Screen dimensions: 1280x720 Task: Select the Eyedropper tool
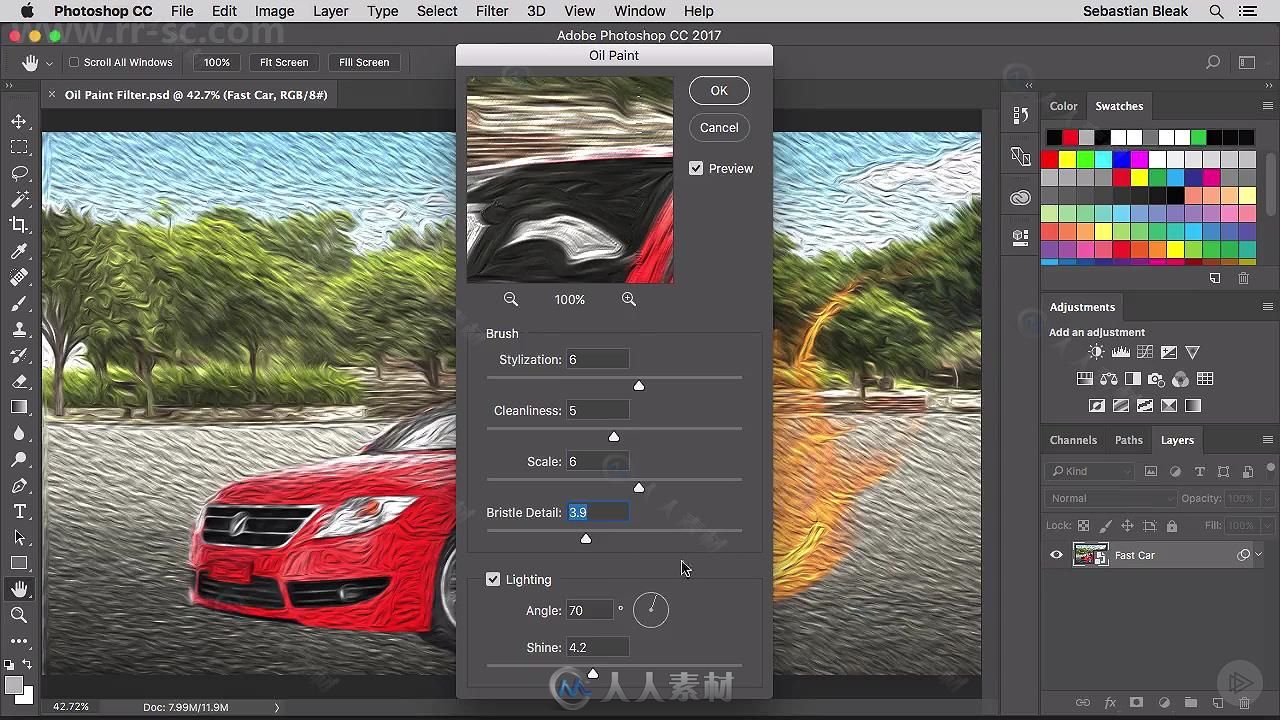click(x=19, y=251)
